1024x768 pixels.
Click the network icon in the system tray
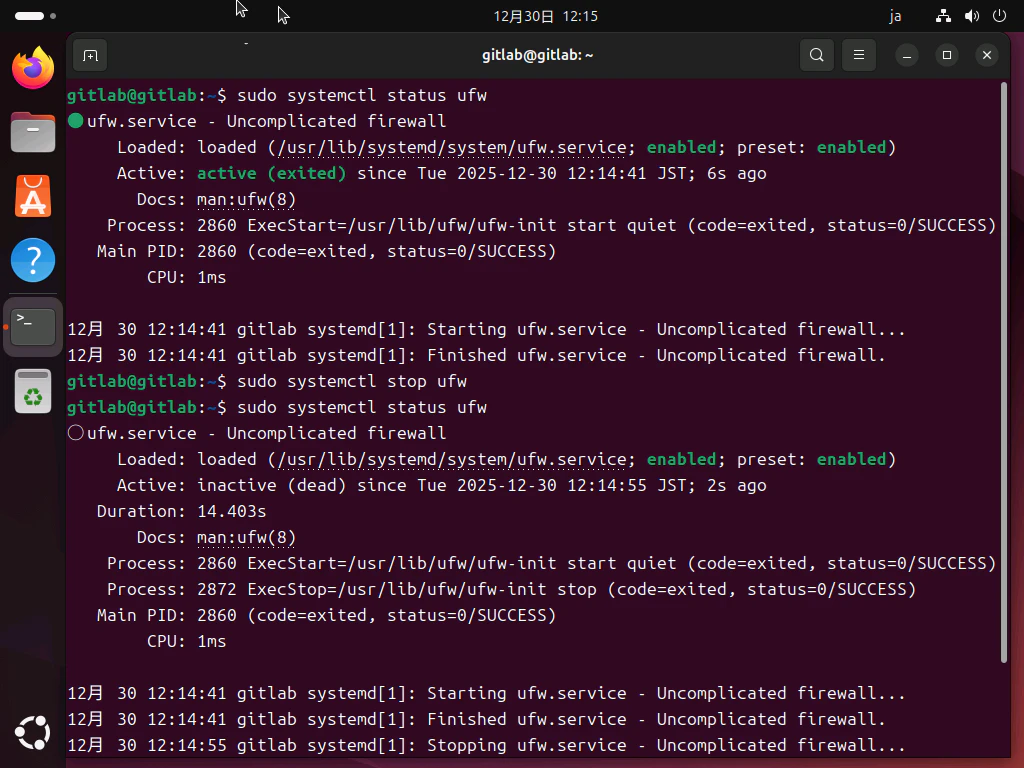pos(943,15)
